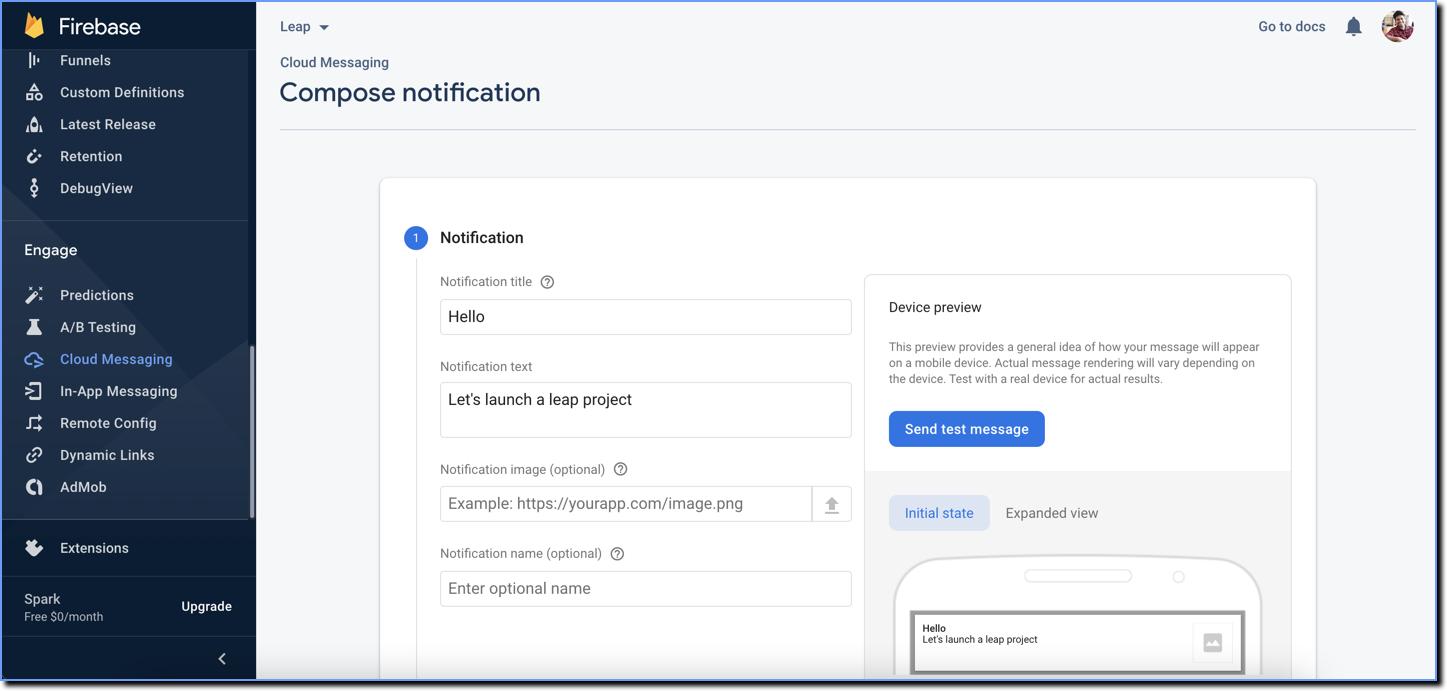Viewport: 1447px width, 691px height.
Task: Switch to Expanded view tab
Action: click(x=1052, y=513)
